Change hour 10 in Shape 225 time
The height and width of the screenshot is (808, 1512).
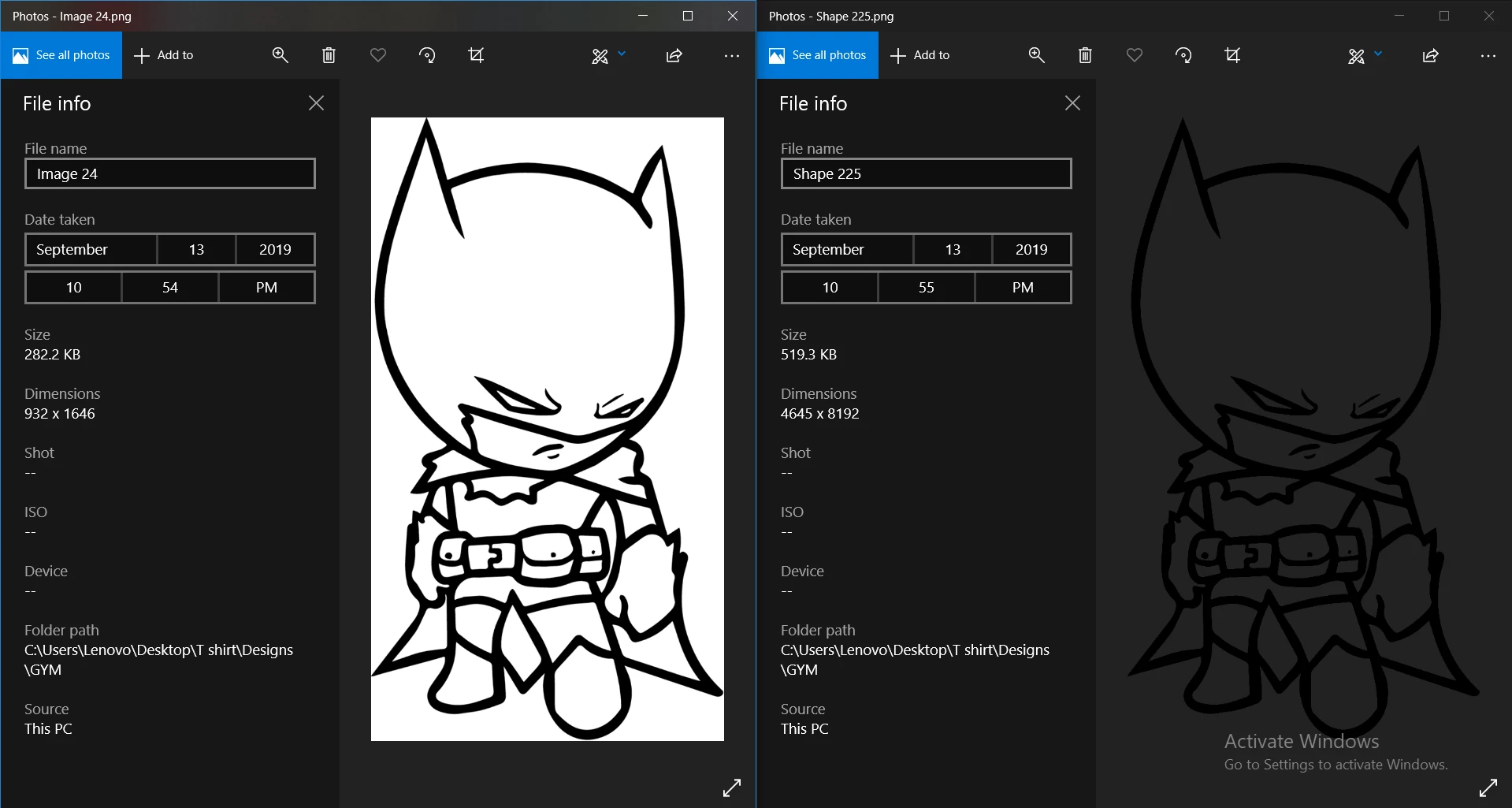(x=830, y=287)
